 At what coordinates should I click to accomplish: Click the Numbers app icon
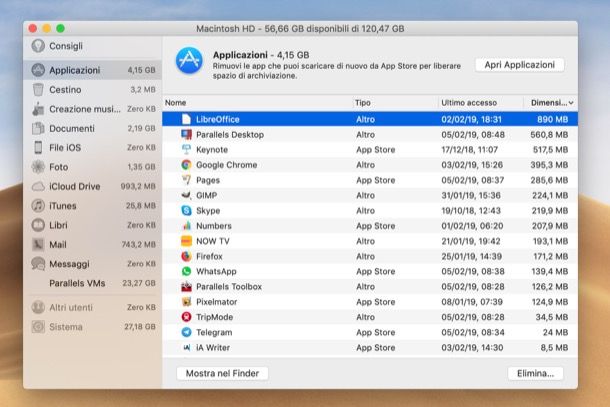[186, 226]
